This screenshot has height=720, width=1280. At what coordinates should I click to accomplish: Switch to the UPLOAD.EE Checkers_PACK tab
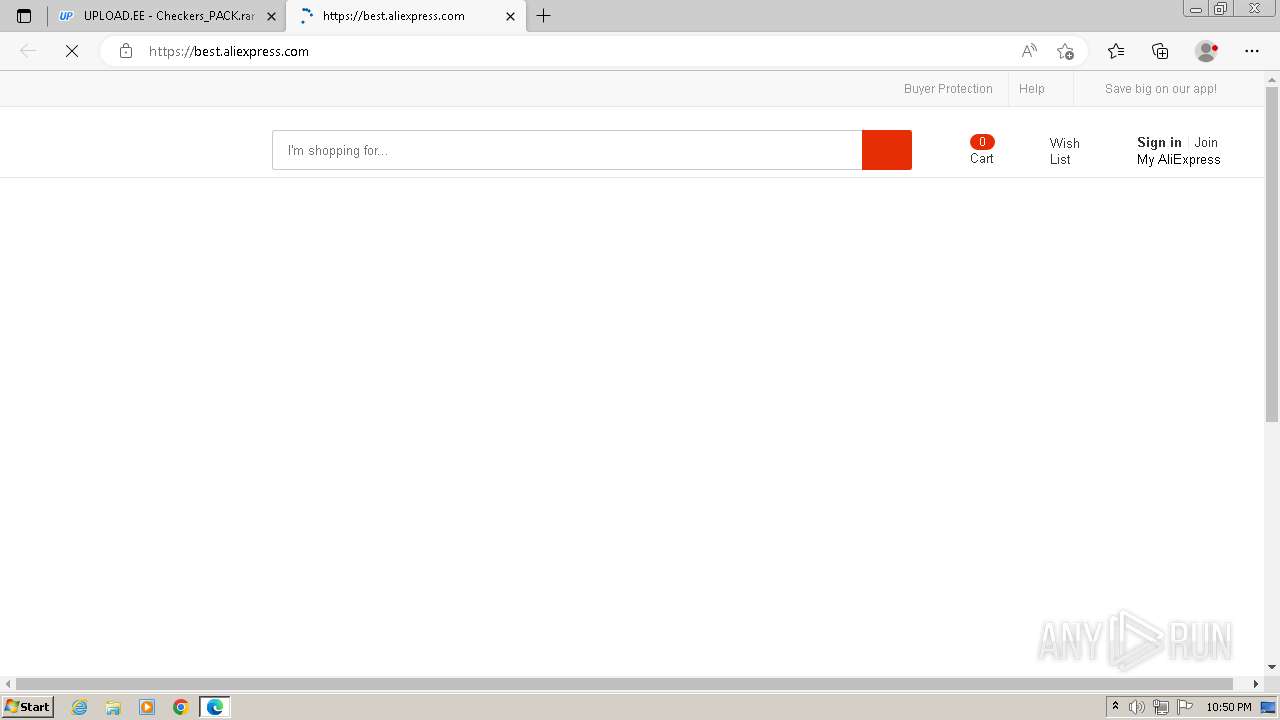[x=167, y=16]
